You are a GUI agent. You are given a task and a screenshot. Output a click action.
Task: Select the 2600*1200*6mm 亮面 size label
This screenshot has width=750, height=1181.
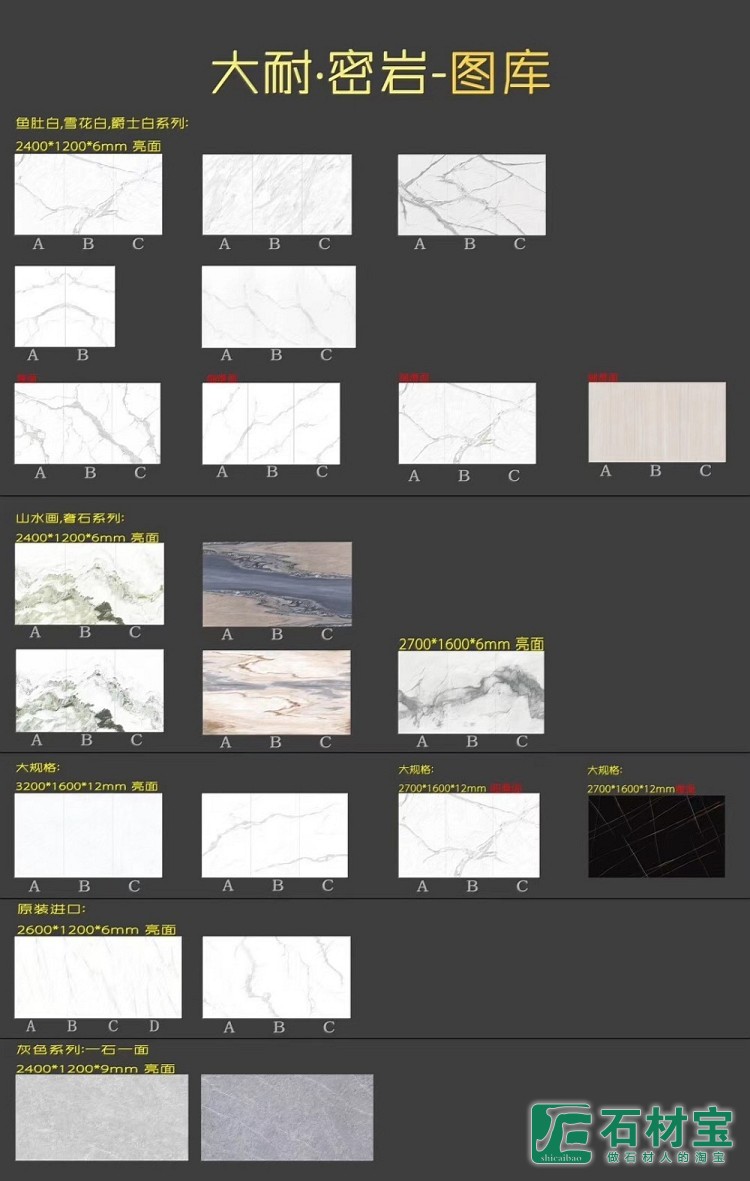click(x=96, y=929)
